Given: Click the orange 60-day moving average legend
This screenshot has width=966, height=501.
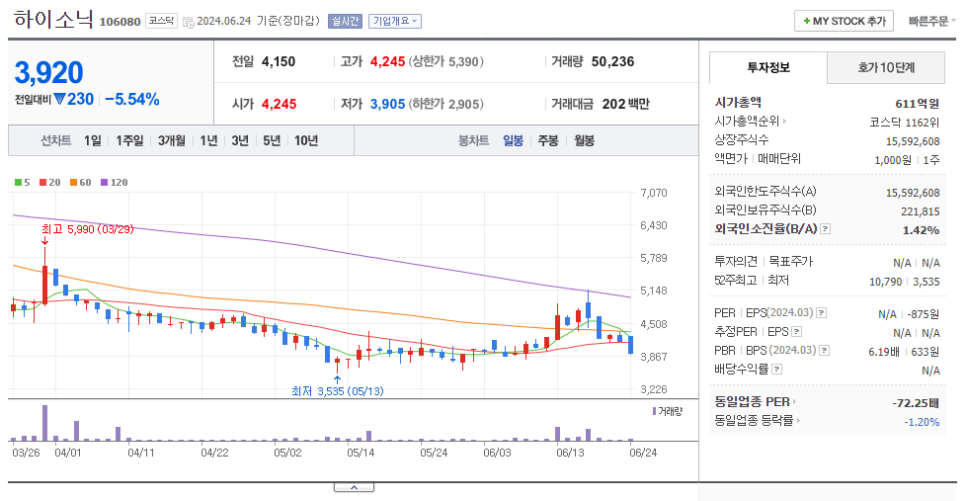Looking at the screenshot, I should (x=81, y=182).
